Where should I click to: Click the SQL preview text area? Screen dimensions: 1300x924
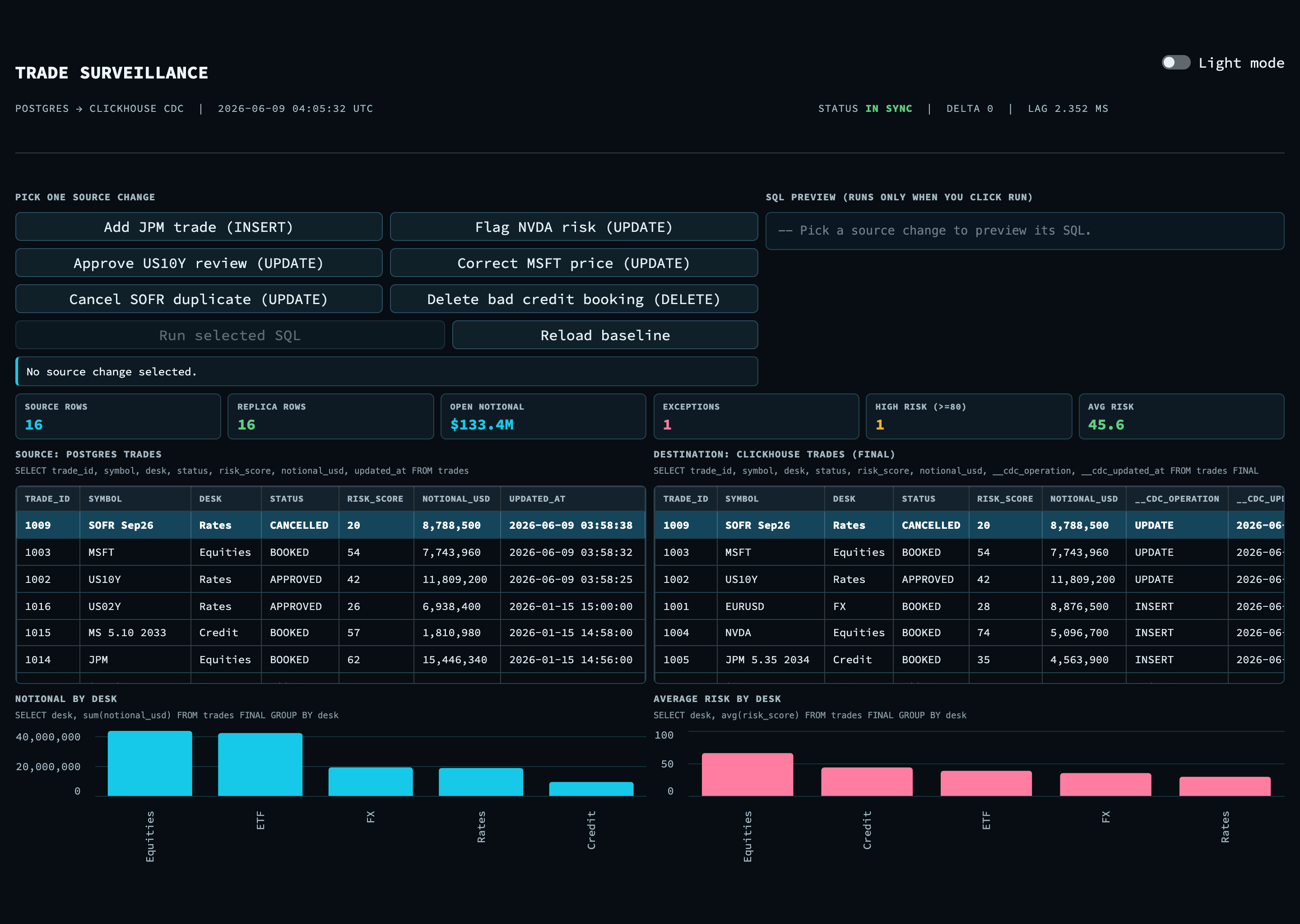pos(1025,231)
